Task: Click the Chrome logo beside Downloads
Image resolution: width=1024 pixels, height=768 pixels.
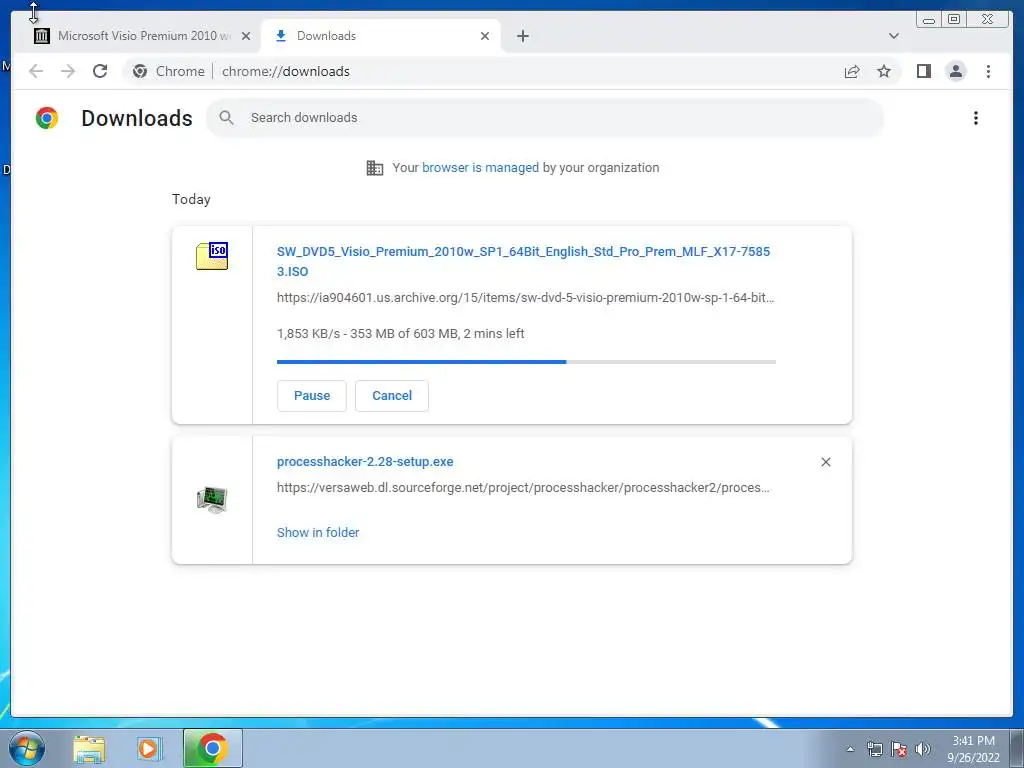Action: (47, 118)
